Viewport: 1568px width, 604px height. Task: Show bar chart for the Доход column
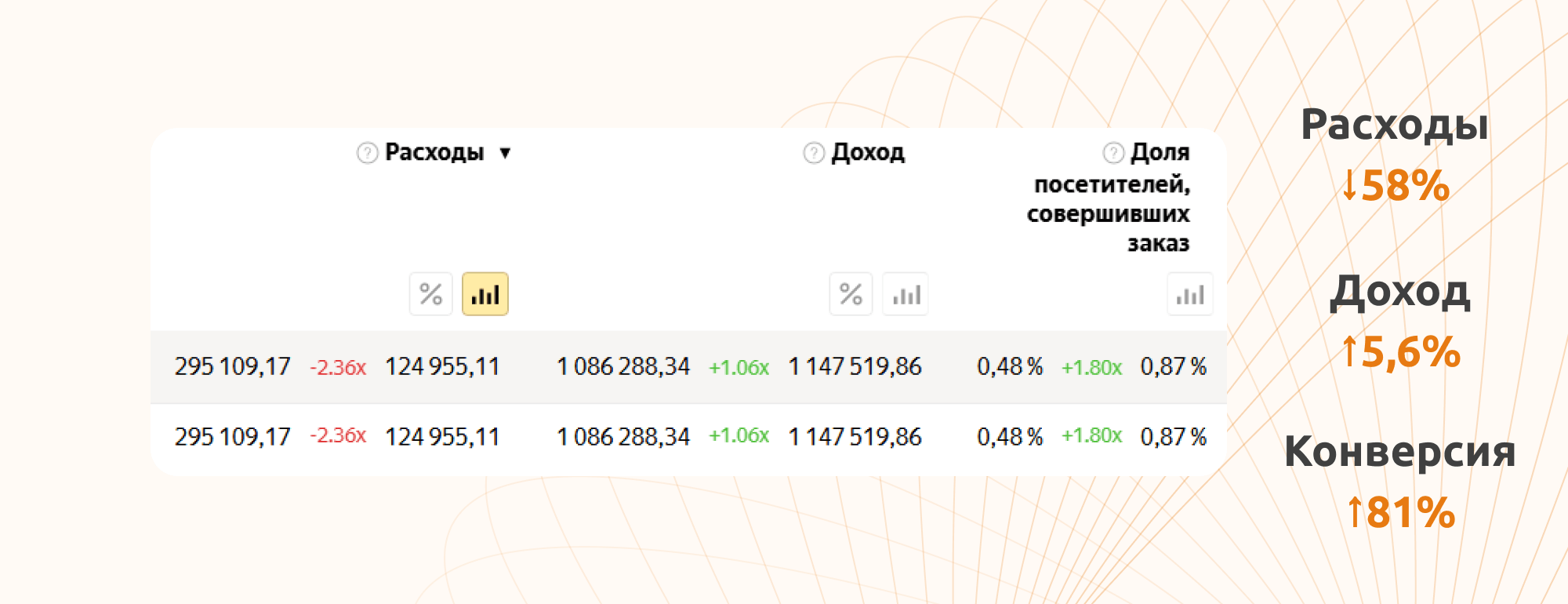pos(906,294)
